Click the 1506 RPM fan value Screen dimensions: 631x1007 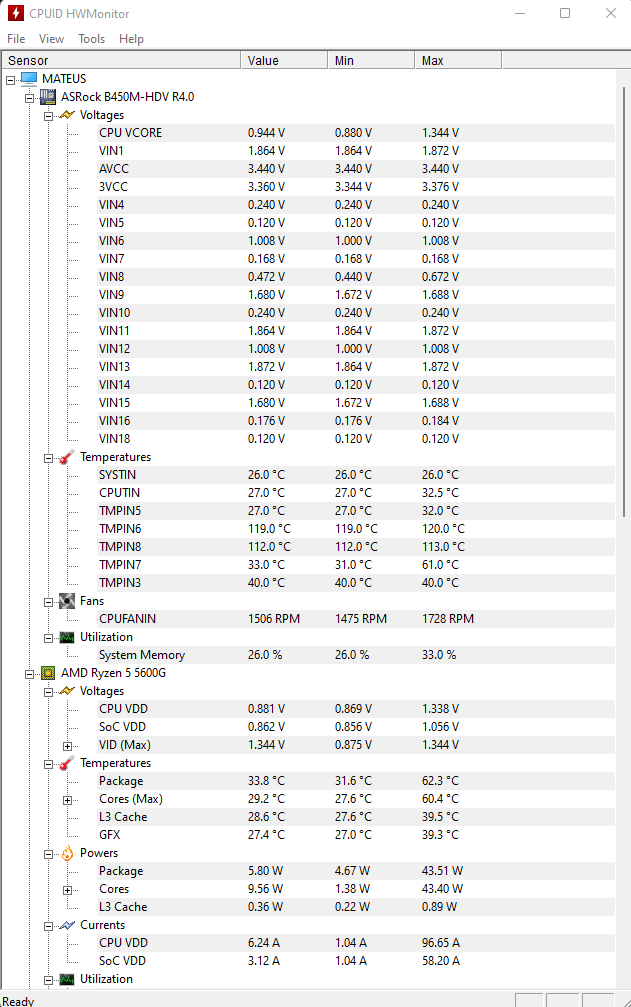274,618
